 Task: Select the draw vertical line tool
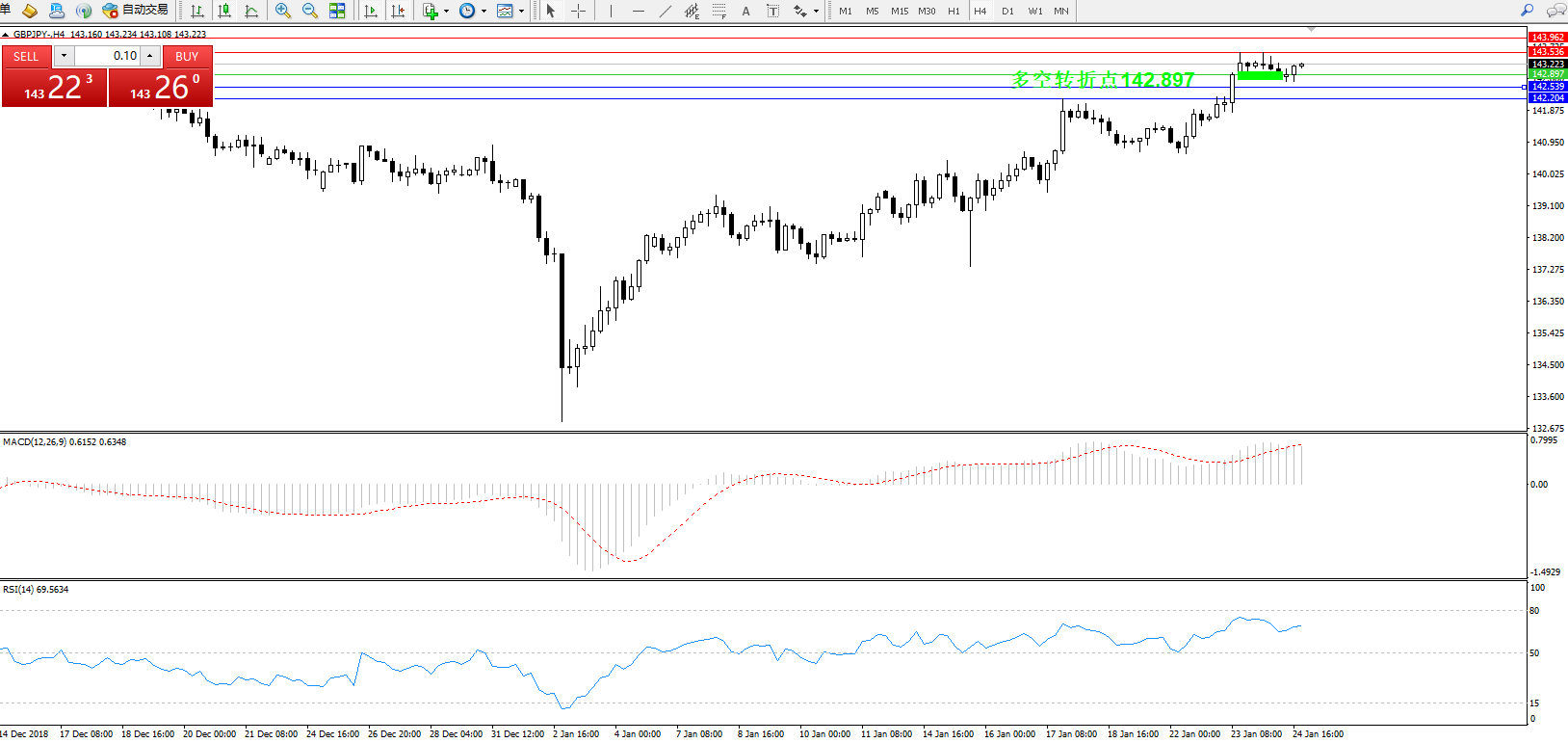tap(611, 11)
